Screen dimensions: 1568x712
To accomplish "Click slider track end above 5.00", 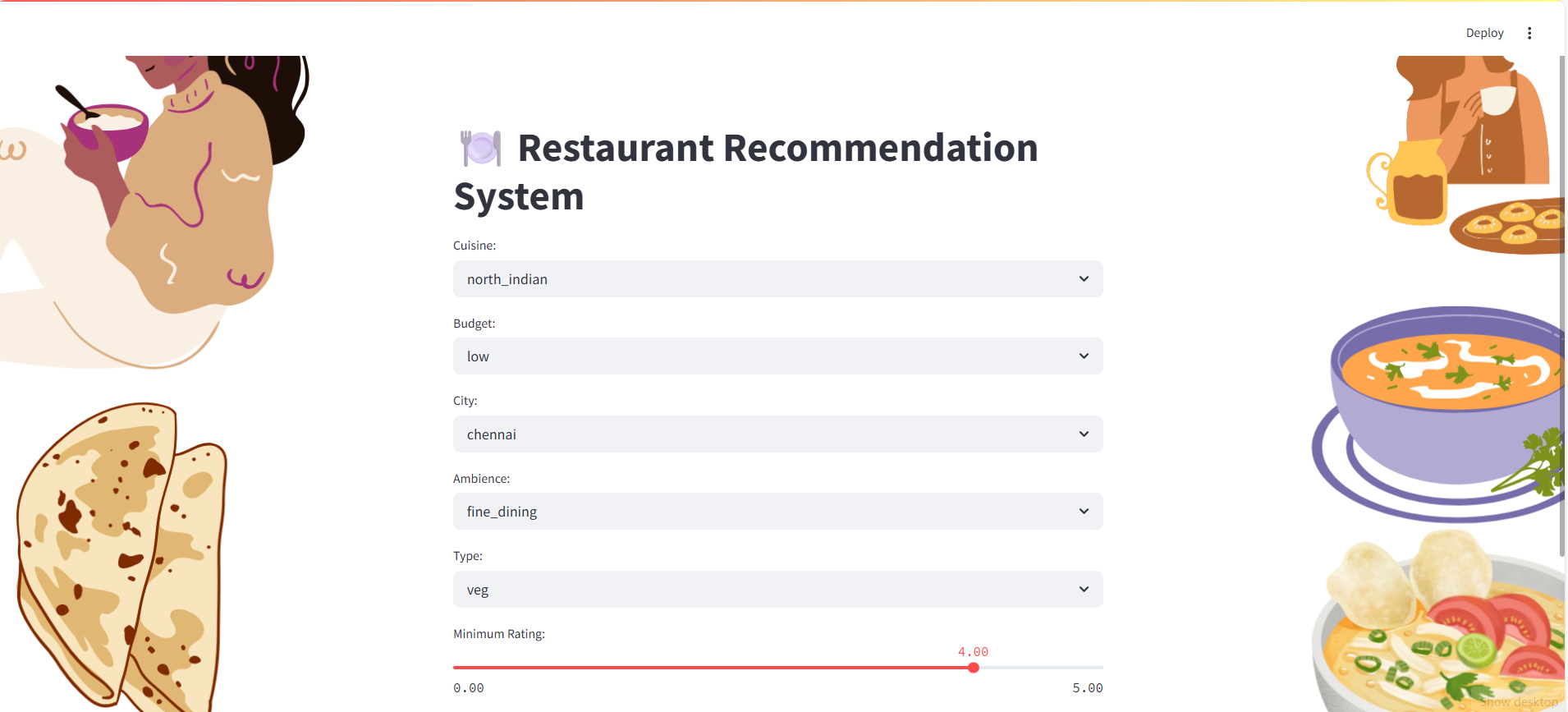I will (x=1101, y=668).
